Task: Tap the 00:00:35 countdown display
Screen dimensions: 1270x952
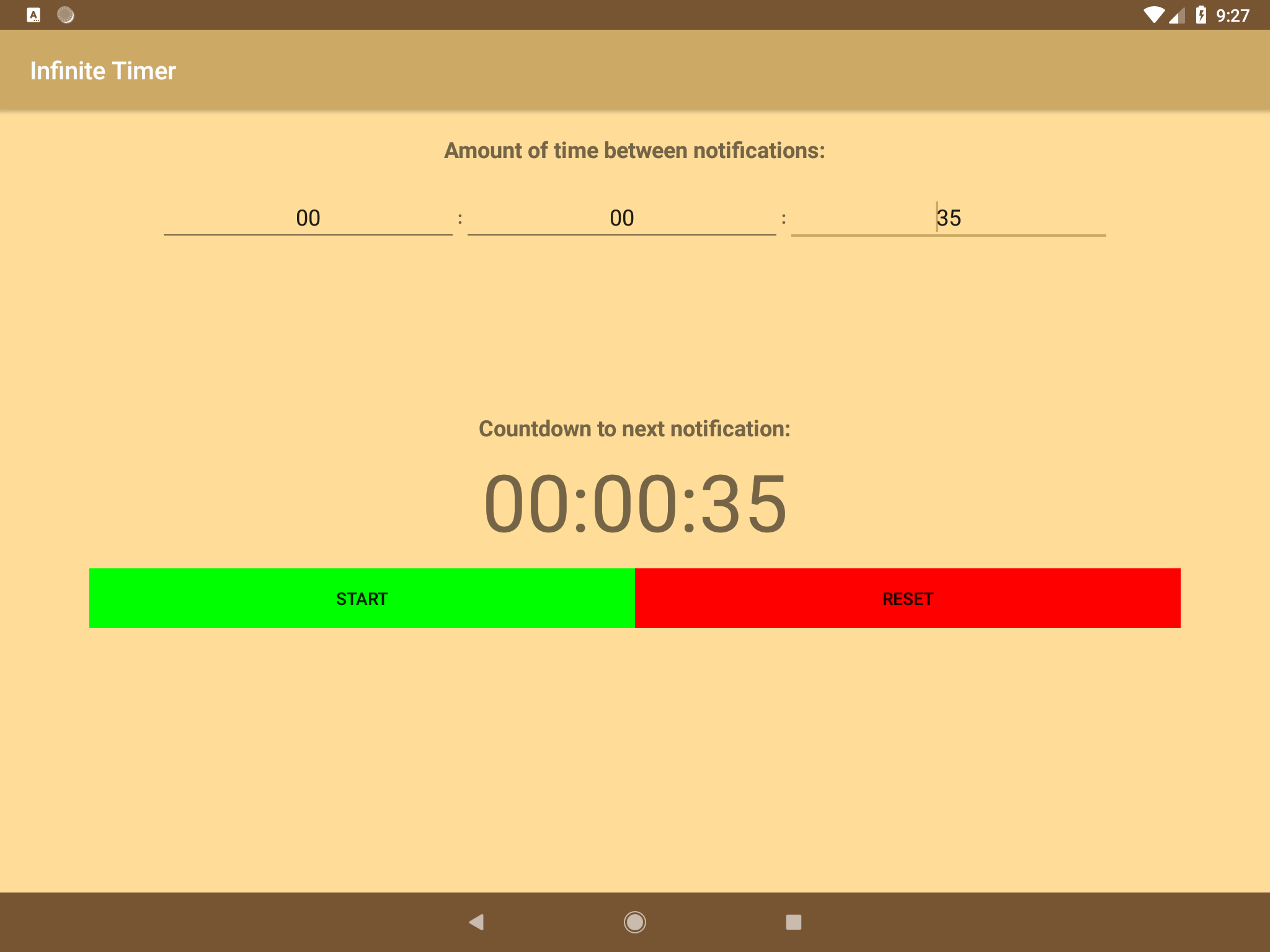Action: pos(635,503)
